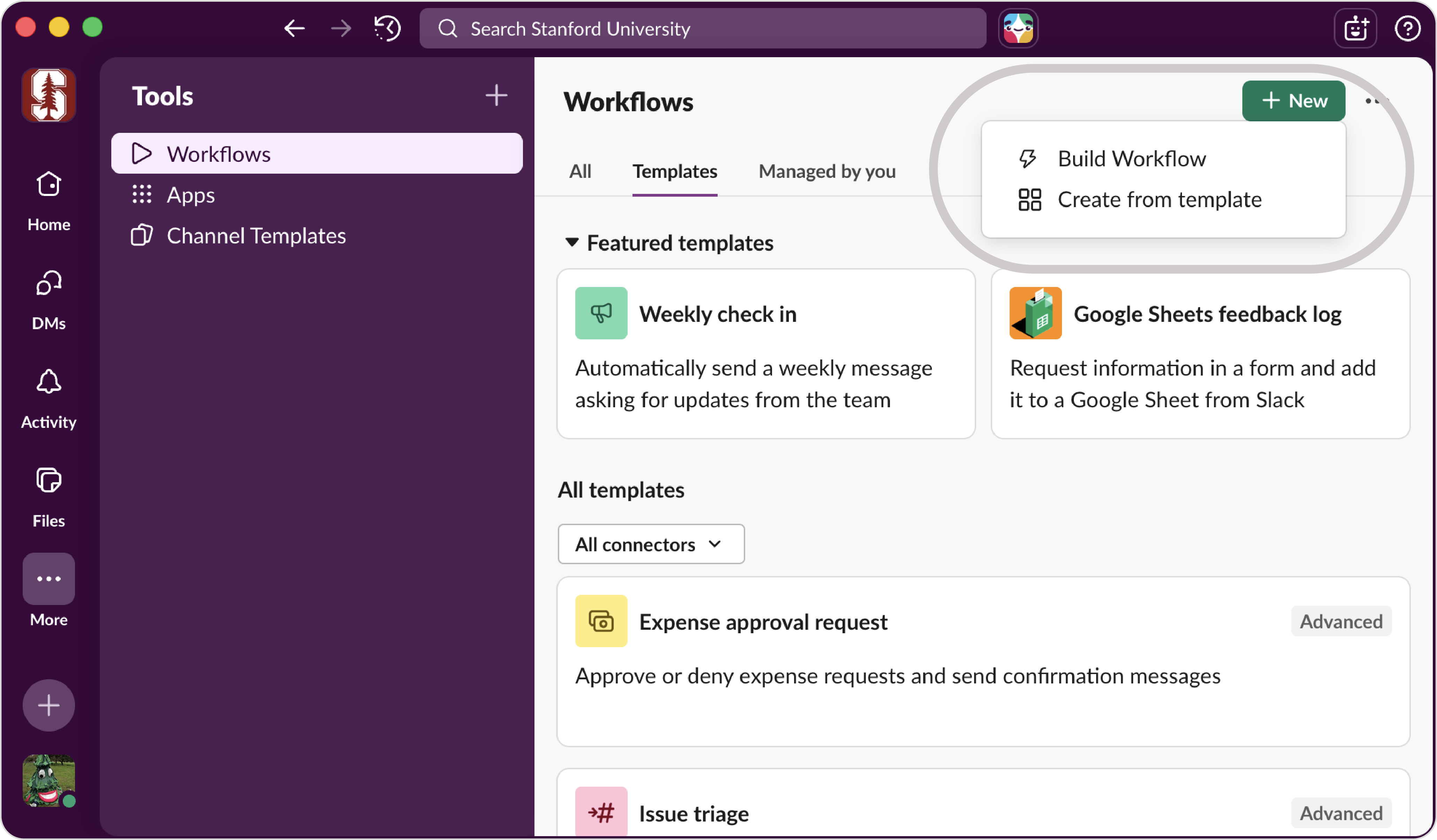Click the Stanford workspace logo icon
The height and width of the screenshot is (840, 1437).
click(48, 95)
